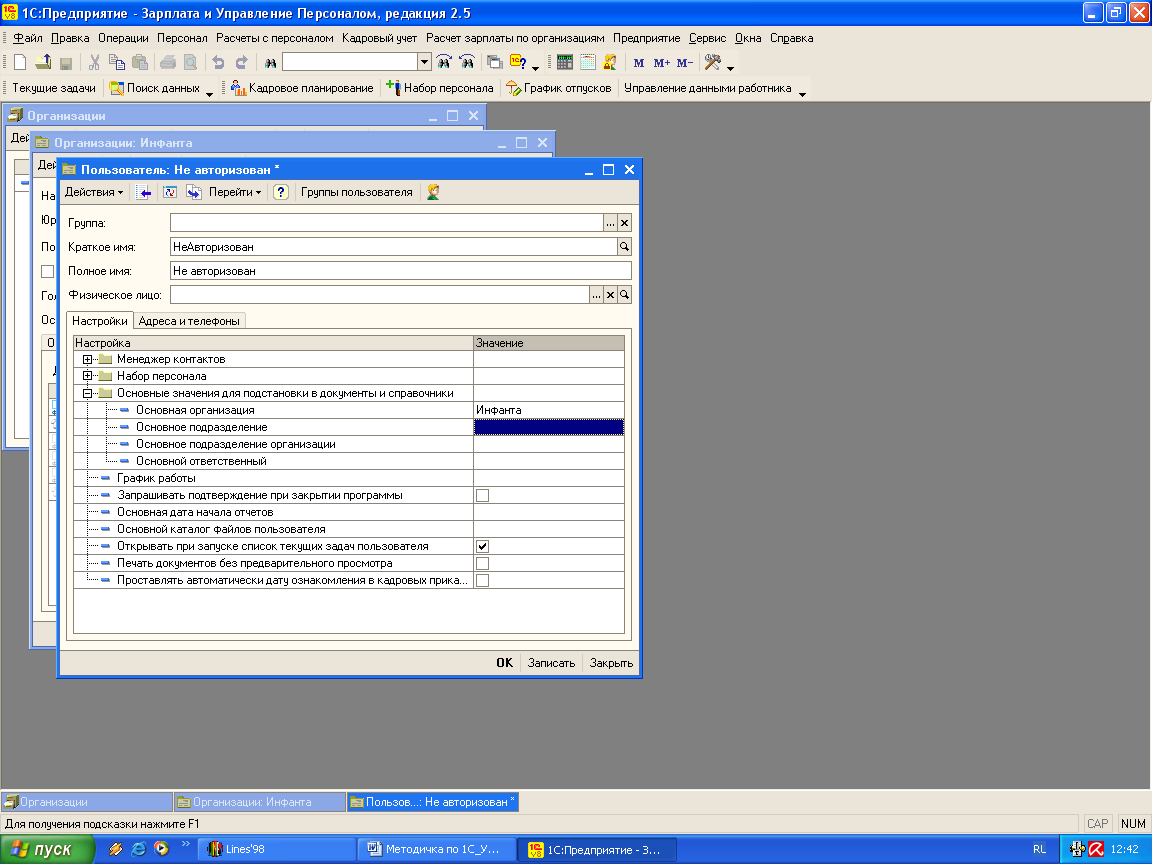The height and width of the screenshot is (864, 1152).
Task: Click the refresh icon in user form toolbar
Action: click(170, 192)
